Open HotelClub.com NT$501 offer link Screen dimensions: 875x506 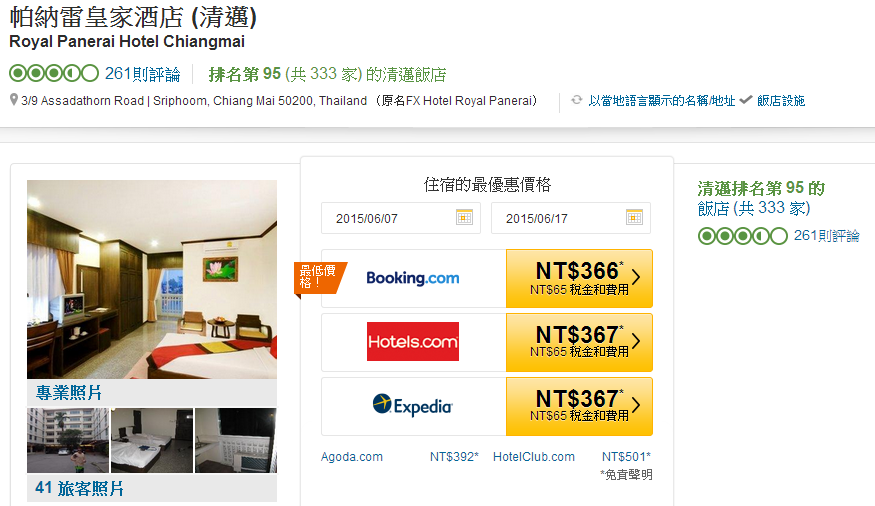click(x=572, y=457)
